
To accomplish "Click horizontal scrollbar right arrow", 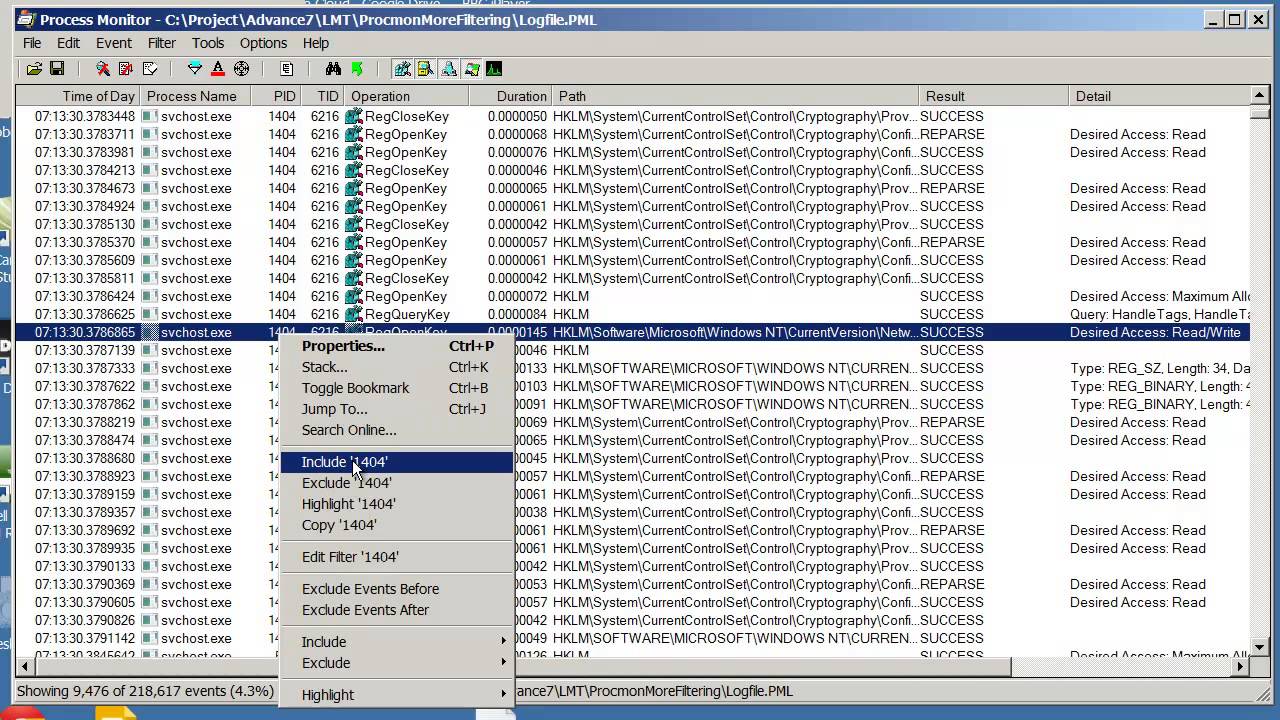I will (1241, 666).
